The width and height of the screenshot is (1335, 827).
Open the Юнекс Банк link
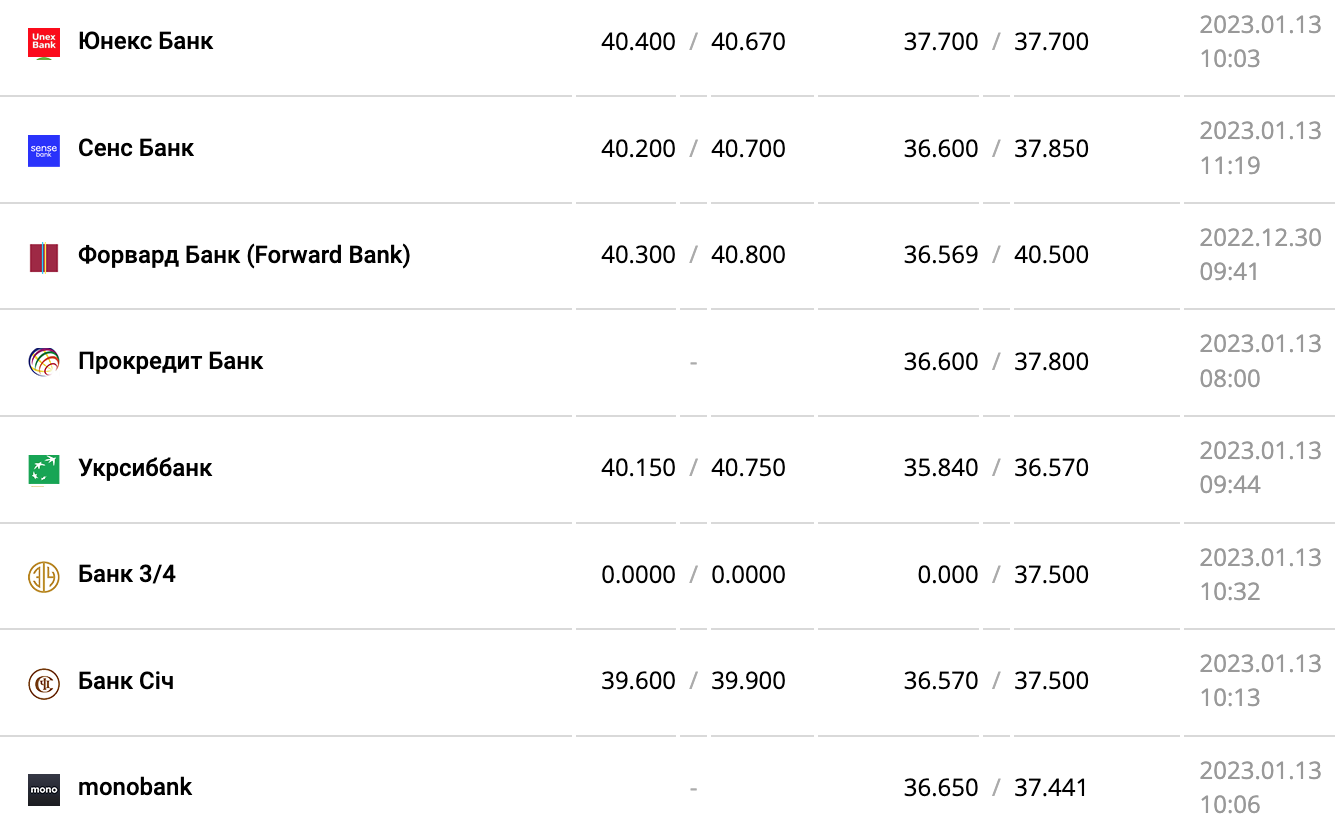coord(146,41)
